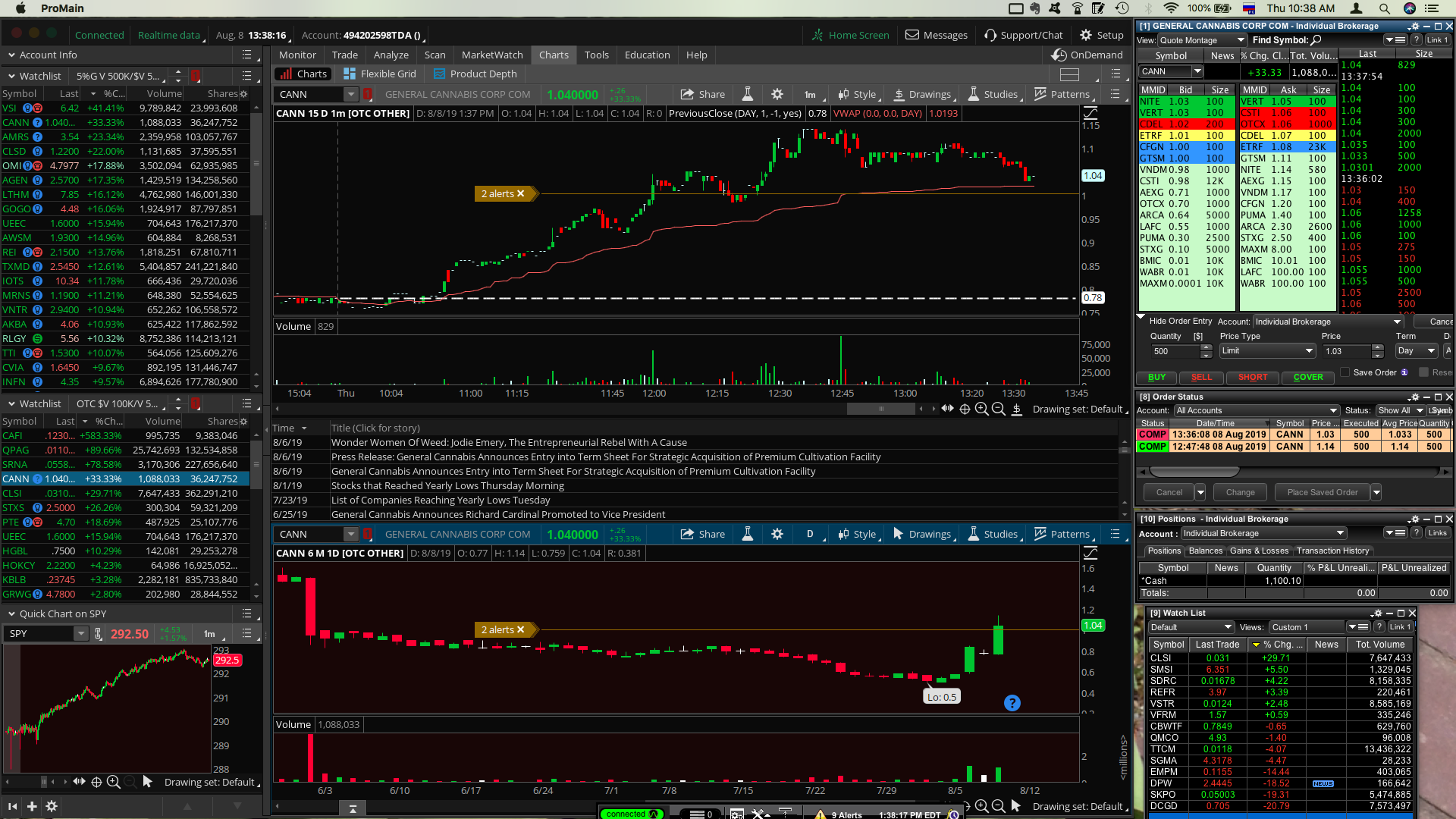
Task: Dismiss the 2 alerts tag on upper chart
Action: 521,194
